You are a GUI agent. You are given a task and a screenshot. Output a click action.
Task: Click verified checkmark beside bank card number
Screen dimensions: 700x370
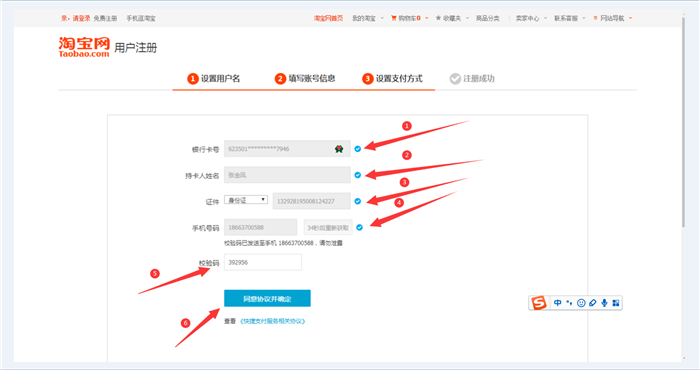[358, 149]
